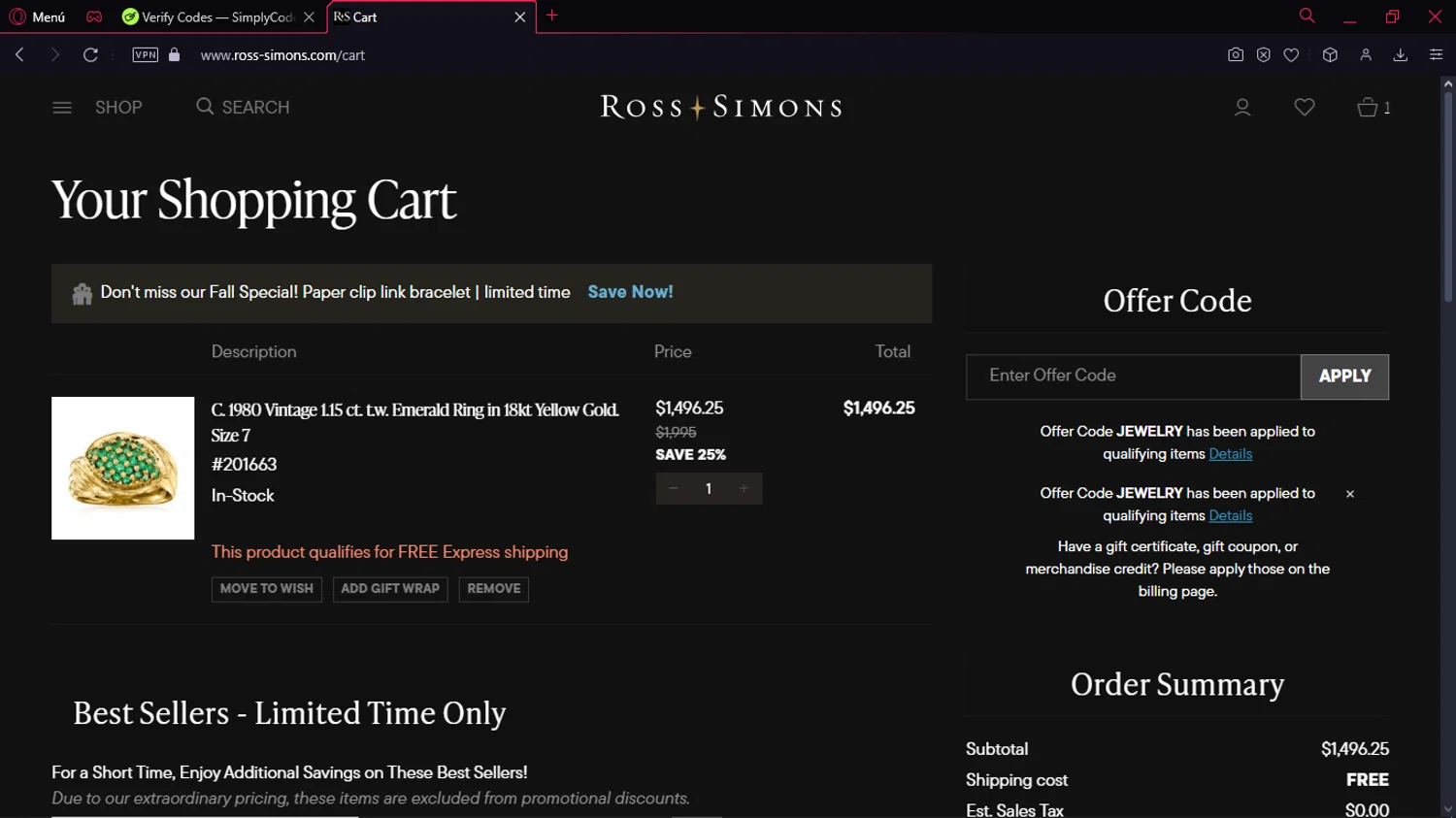Remove the ring using REMOVE button
The image size is (1456, 818).
(494, 589)
